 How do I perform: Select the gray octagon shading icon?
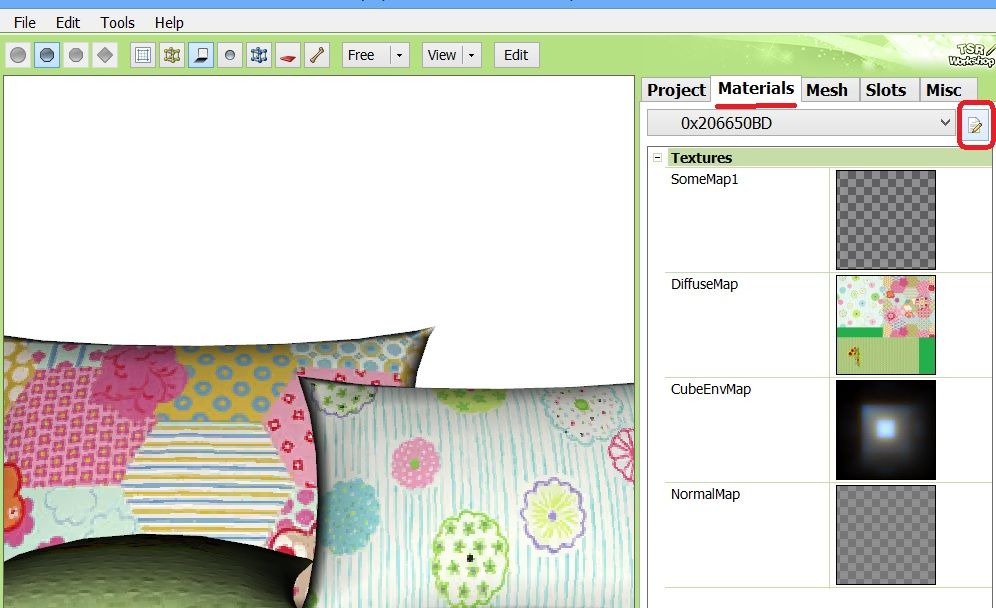[76, 55]
